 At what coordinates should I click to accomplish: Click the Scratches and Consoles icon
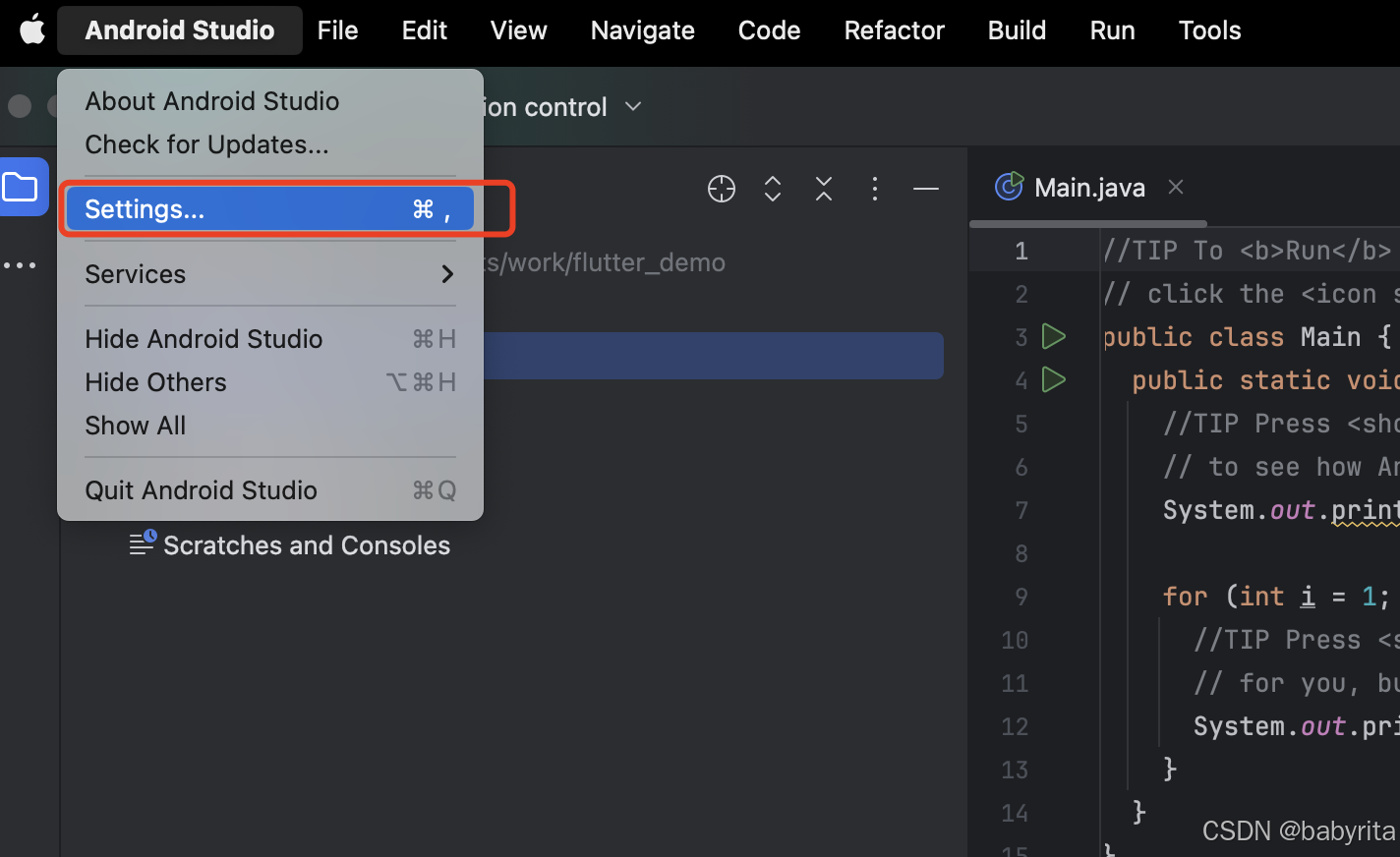(143, 543)
